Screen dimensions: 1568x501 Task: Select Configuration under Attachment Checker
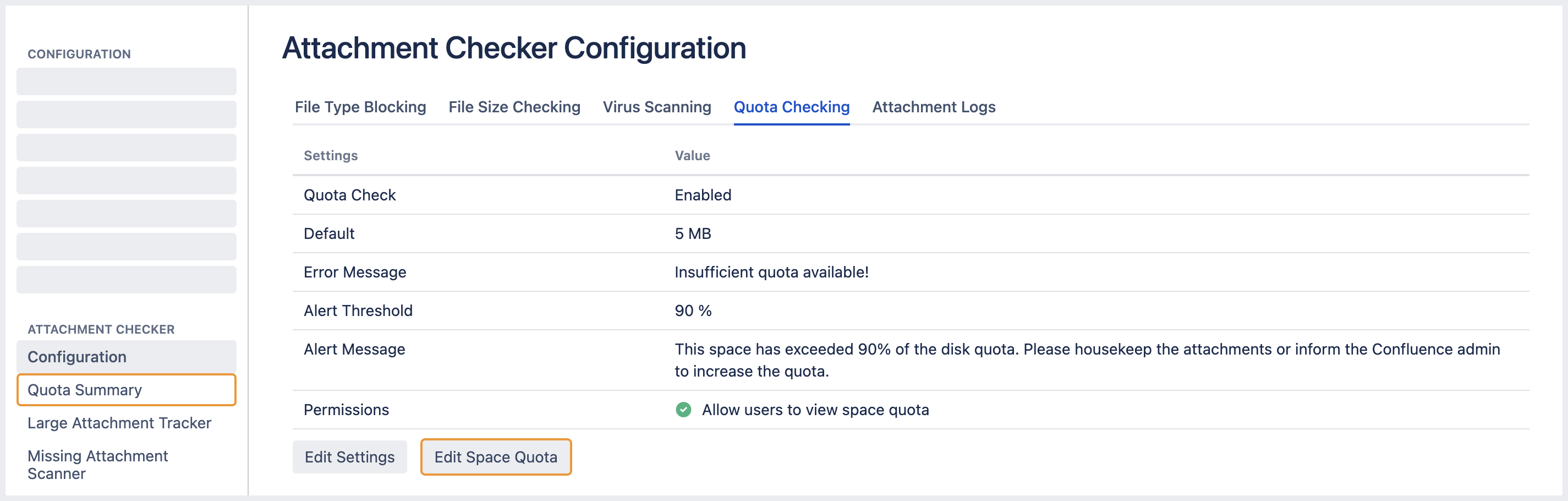76,357
